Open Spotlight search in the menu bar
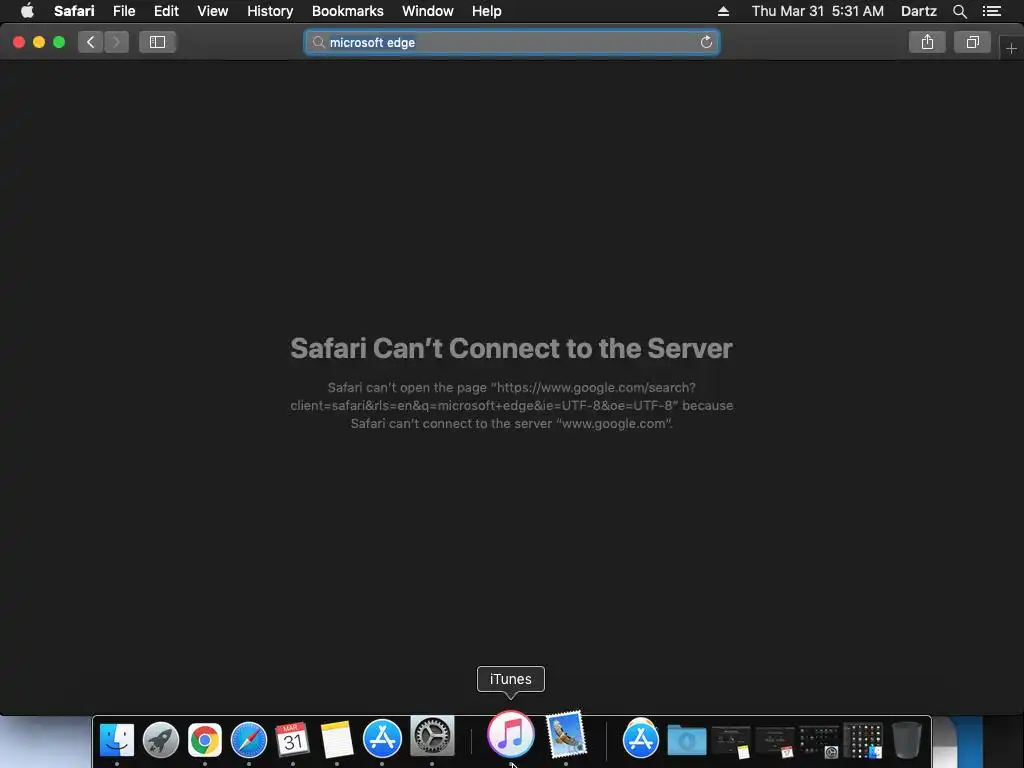This screenshot has width=1024, height=768. 959,11
